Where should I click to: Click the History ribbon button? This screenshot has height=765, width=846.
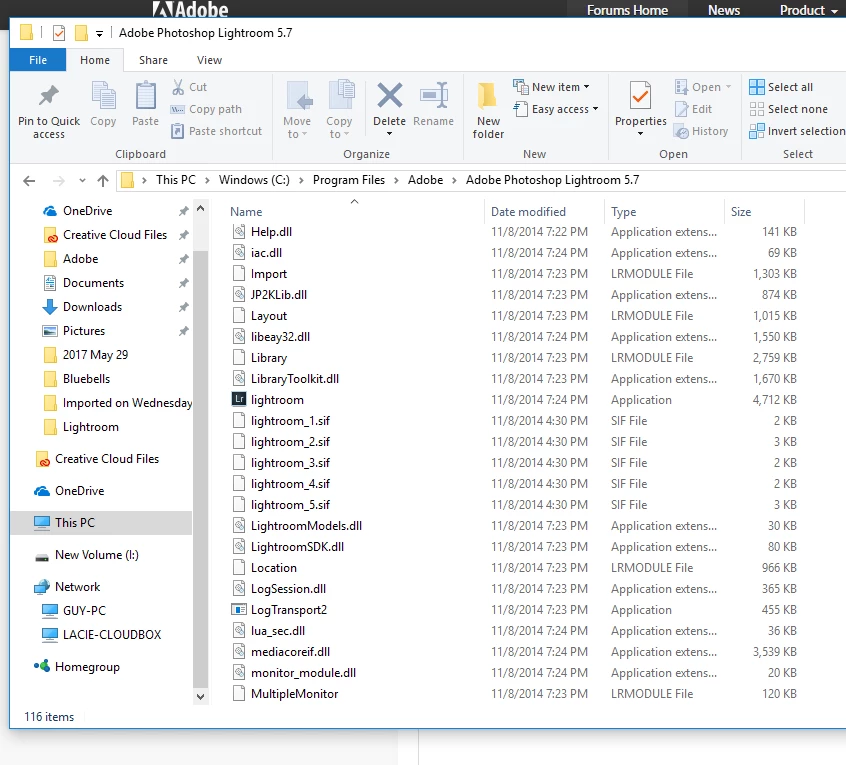click(x=701, y=131)
